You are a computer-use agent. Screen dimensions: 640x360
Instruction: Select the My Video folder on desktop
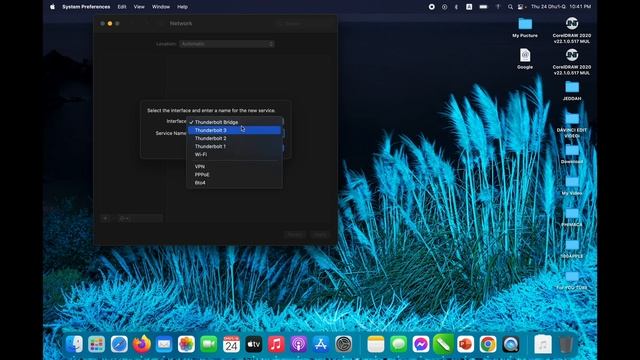coord(572,185)
